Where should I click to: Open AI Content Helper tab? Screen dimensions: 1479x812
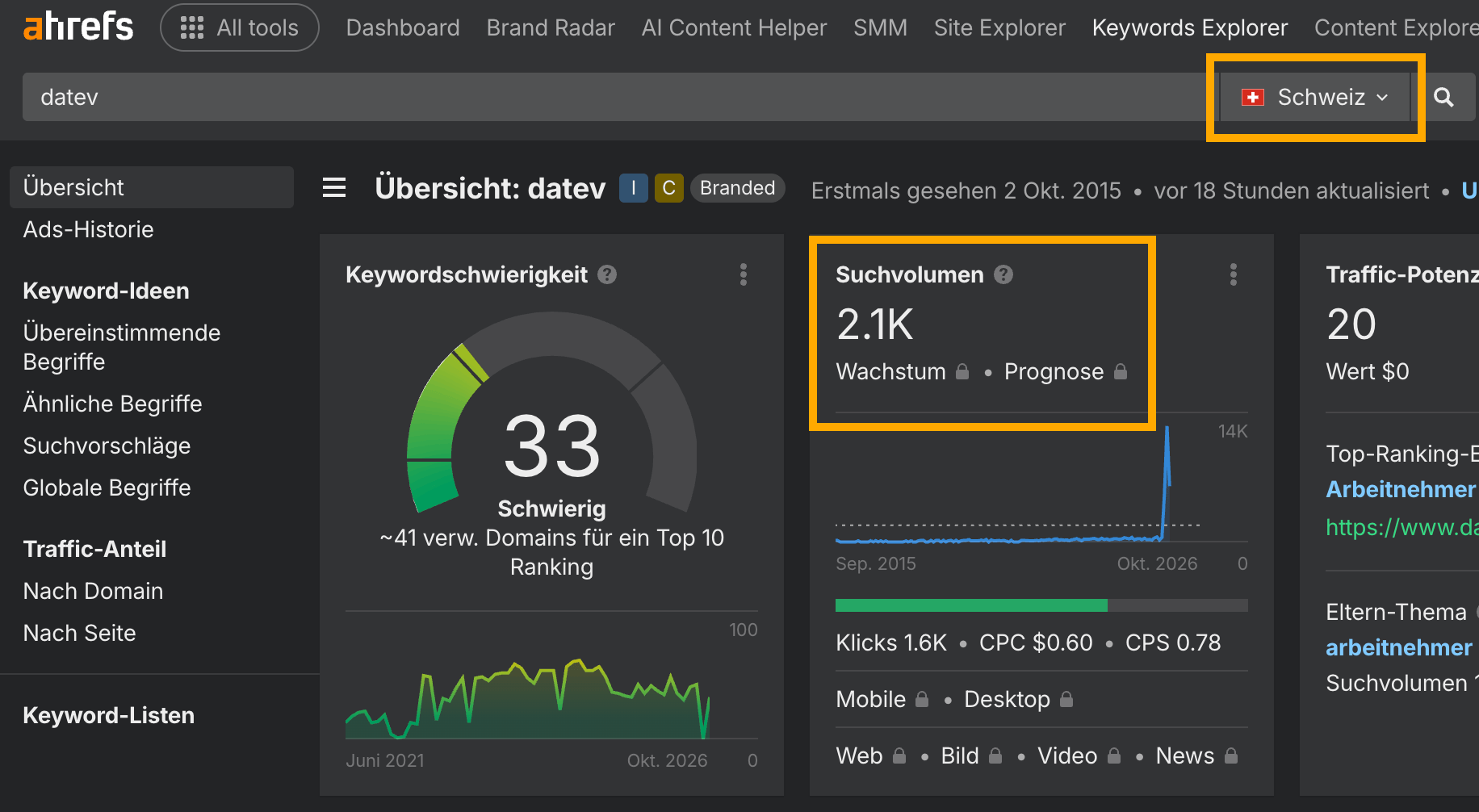tap(734, 28)
